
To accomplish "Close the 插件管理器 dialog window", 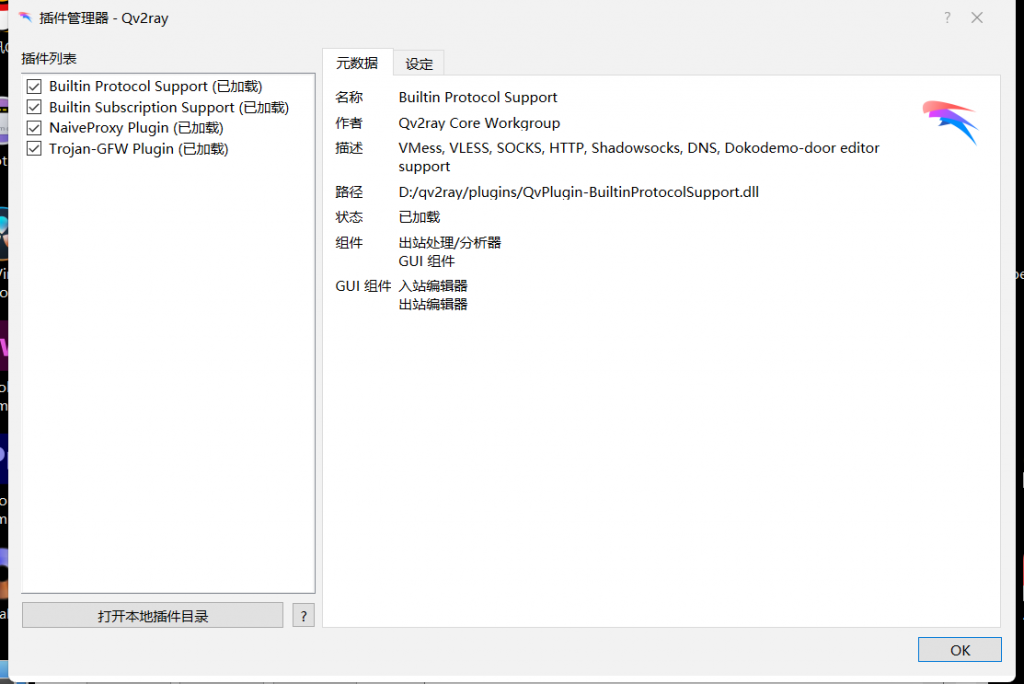I will point(977,18).
